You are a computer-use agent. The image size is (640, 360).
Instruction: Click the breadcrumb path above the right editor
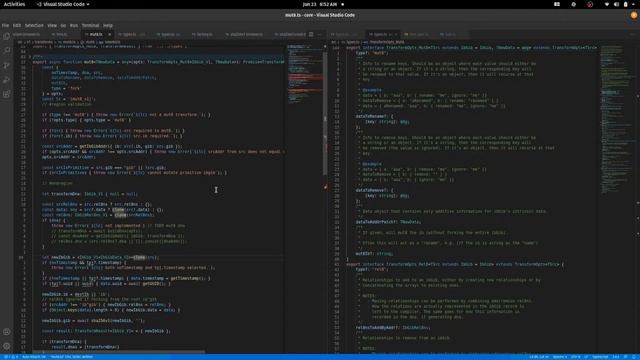click(x=367, y=42)
